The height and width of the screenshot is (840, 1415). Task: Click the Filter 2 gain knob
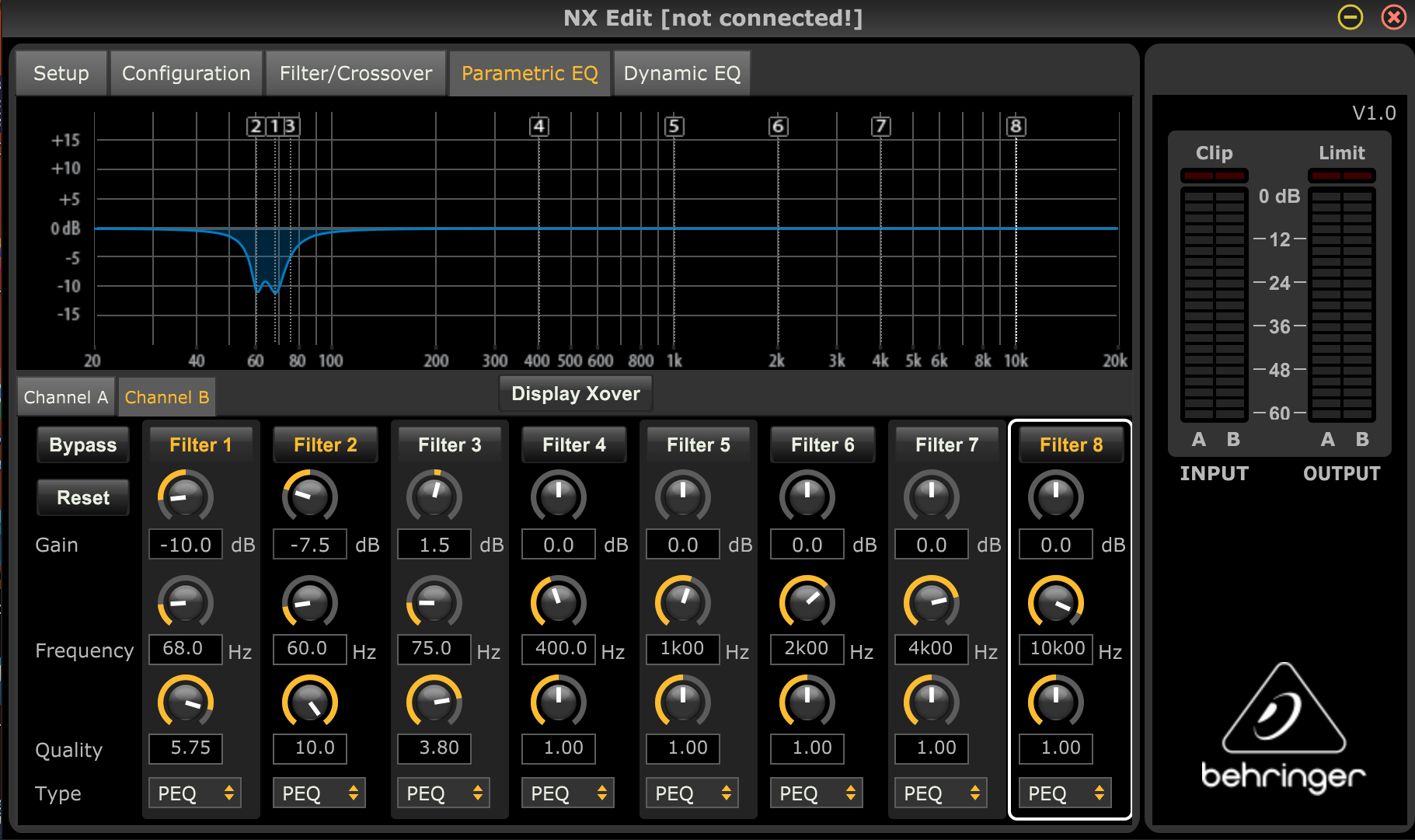(310, 497)
